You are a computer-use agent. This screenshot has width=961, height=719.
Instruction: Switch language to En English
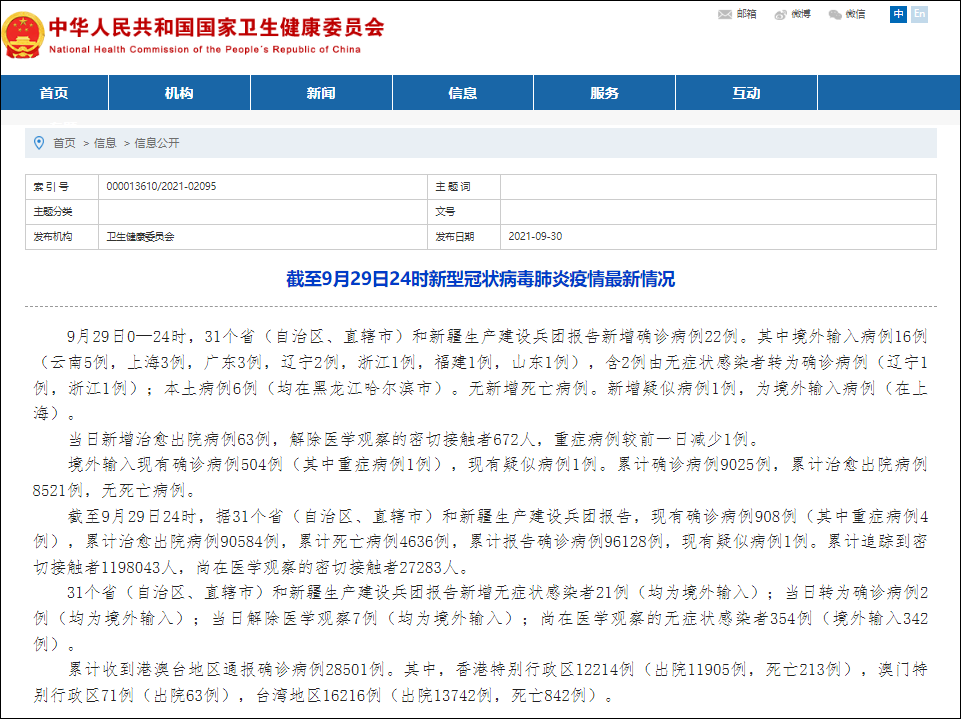(x=919, y=14)
